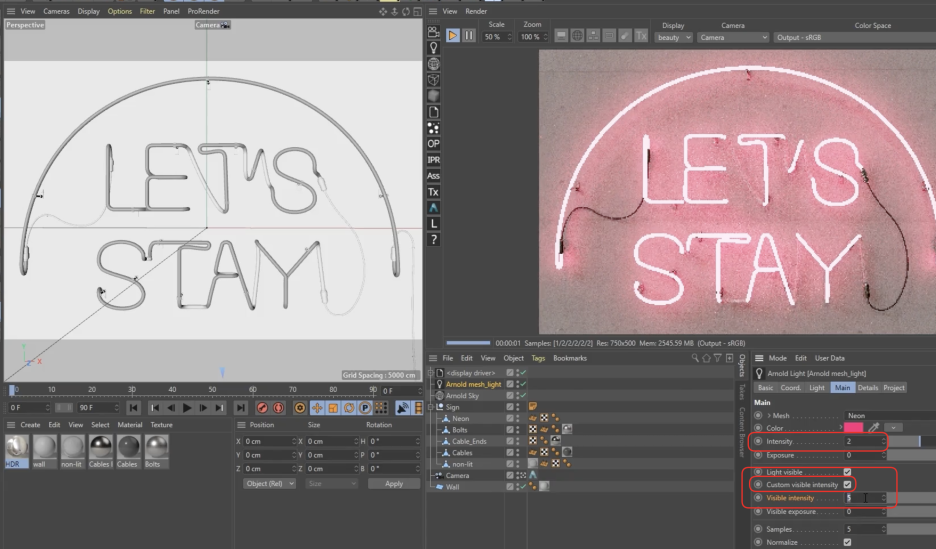This screenshot has width=936, height=549.
Task: Click the Tx icon in the IPR top toolbar
Action: coord(641,36)
